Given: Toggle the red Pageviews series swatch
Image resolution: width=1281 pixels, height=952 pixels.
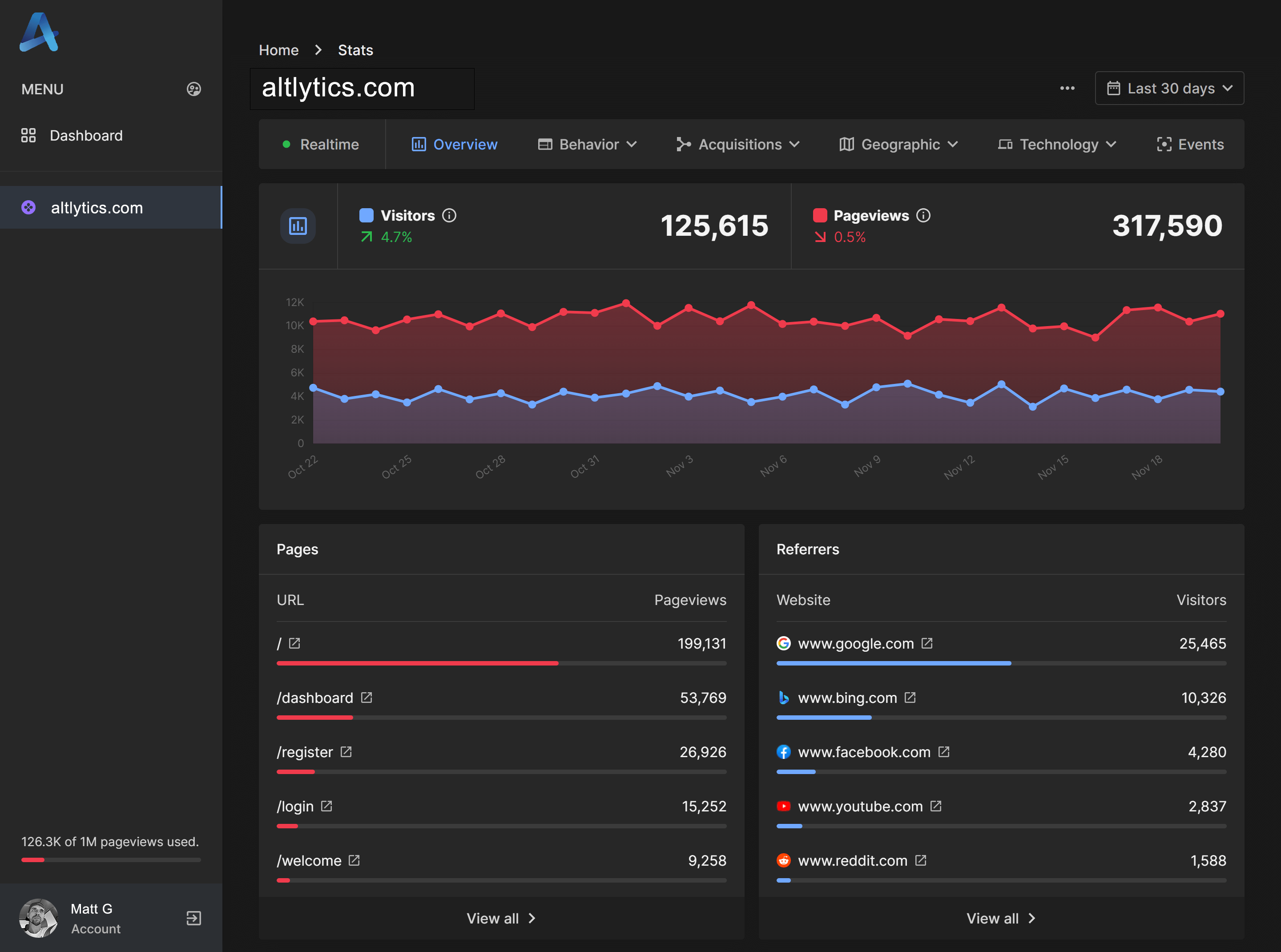Looking at the screenshot, I should tap(820, 215).
